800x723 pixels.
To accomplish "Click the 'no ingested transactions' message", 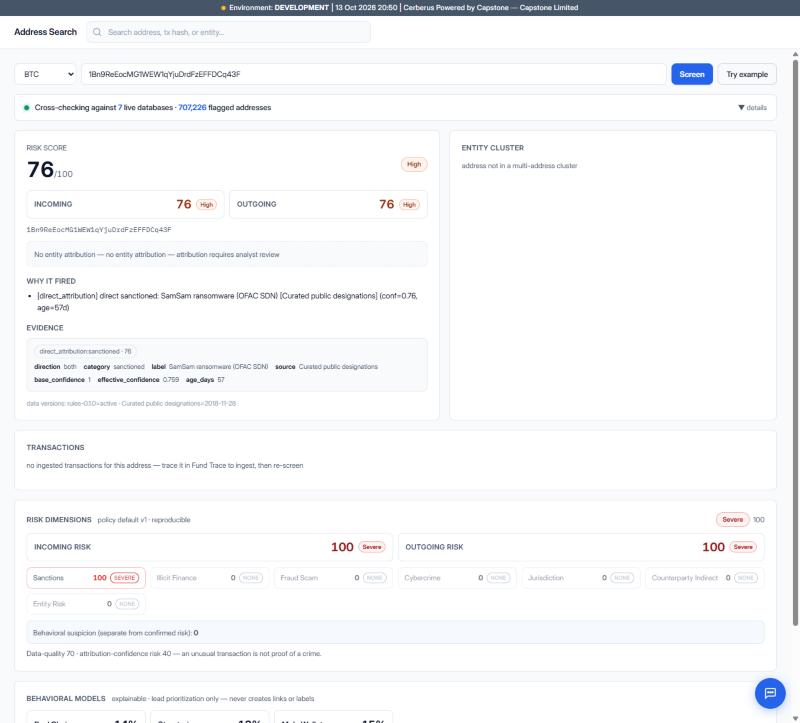I will pyautogui.click(x=165, y=465).
